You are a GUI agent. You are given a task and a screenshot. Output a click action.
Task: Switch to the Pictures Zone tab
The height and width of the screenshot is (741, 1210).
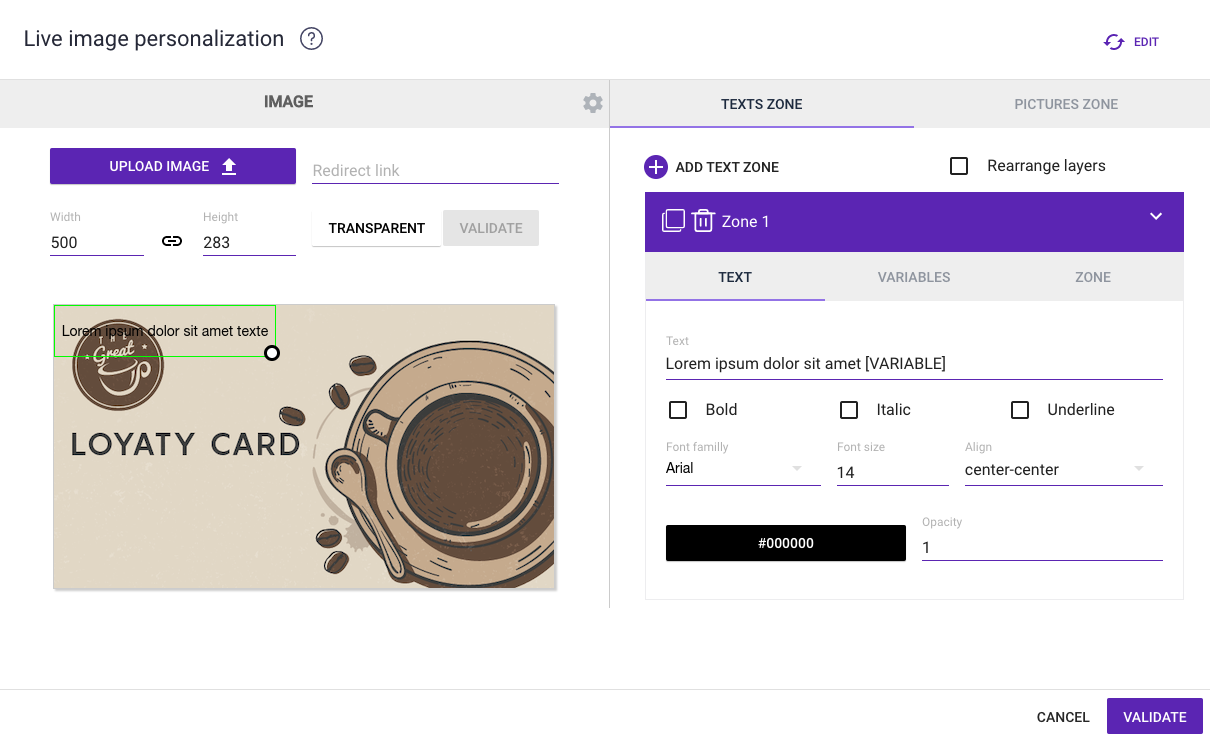tap(1066, 104)
